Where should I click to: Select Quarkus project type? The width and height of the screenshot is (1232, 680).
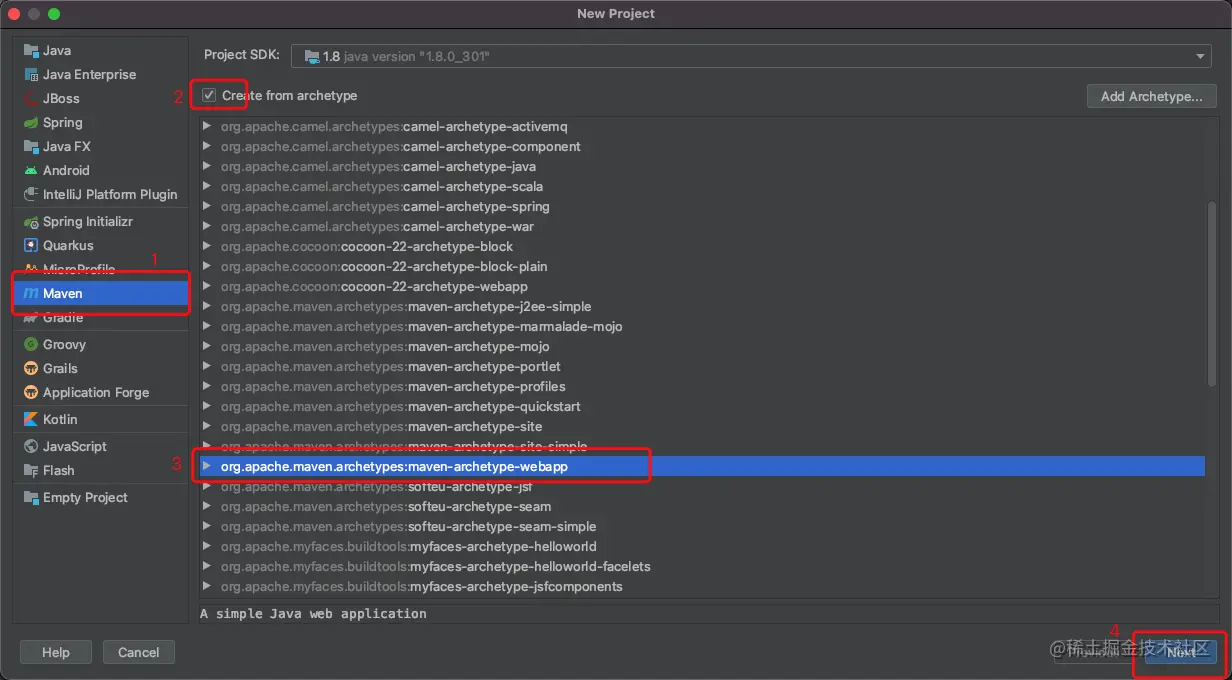point(101,245)
